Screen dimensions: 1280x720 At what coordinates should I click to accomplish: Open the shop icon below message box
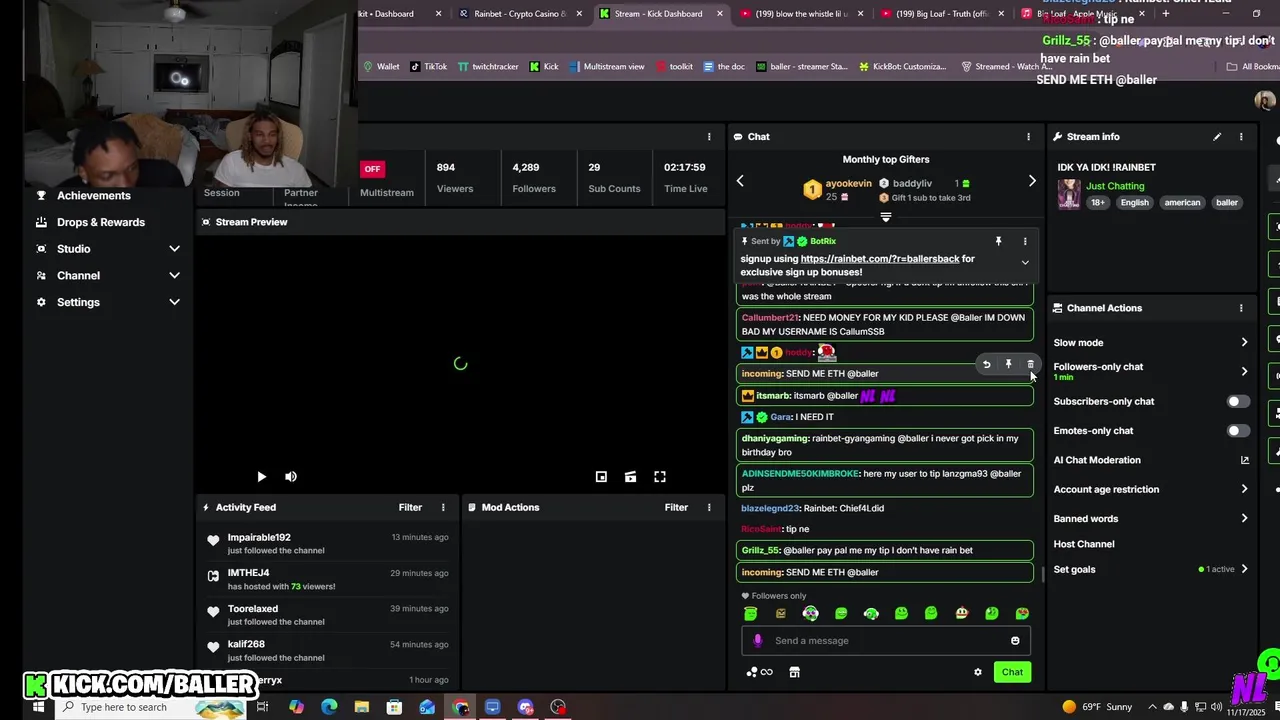click(x=794, y=672)
